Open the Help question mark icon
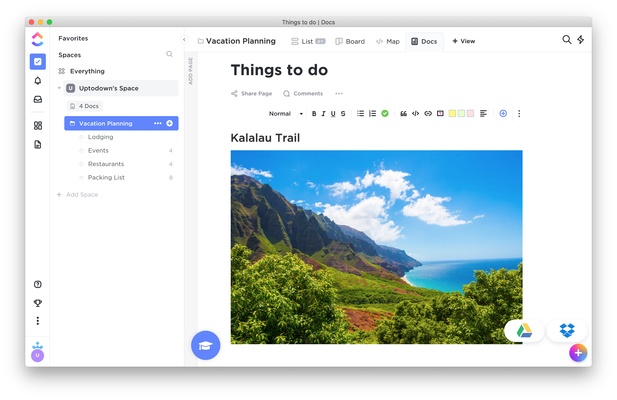 pos(38,284)
